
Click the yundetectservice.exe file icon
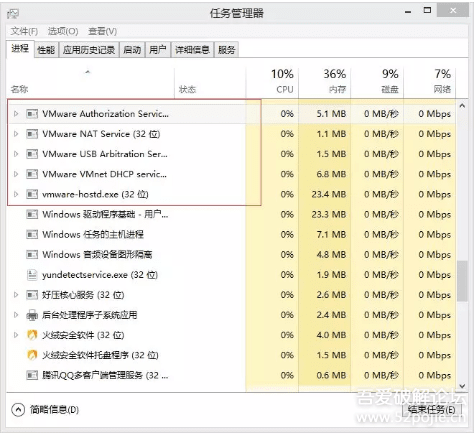coord(32,275)
